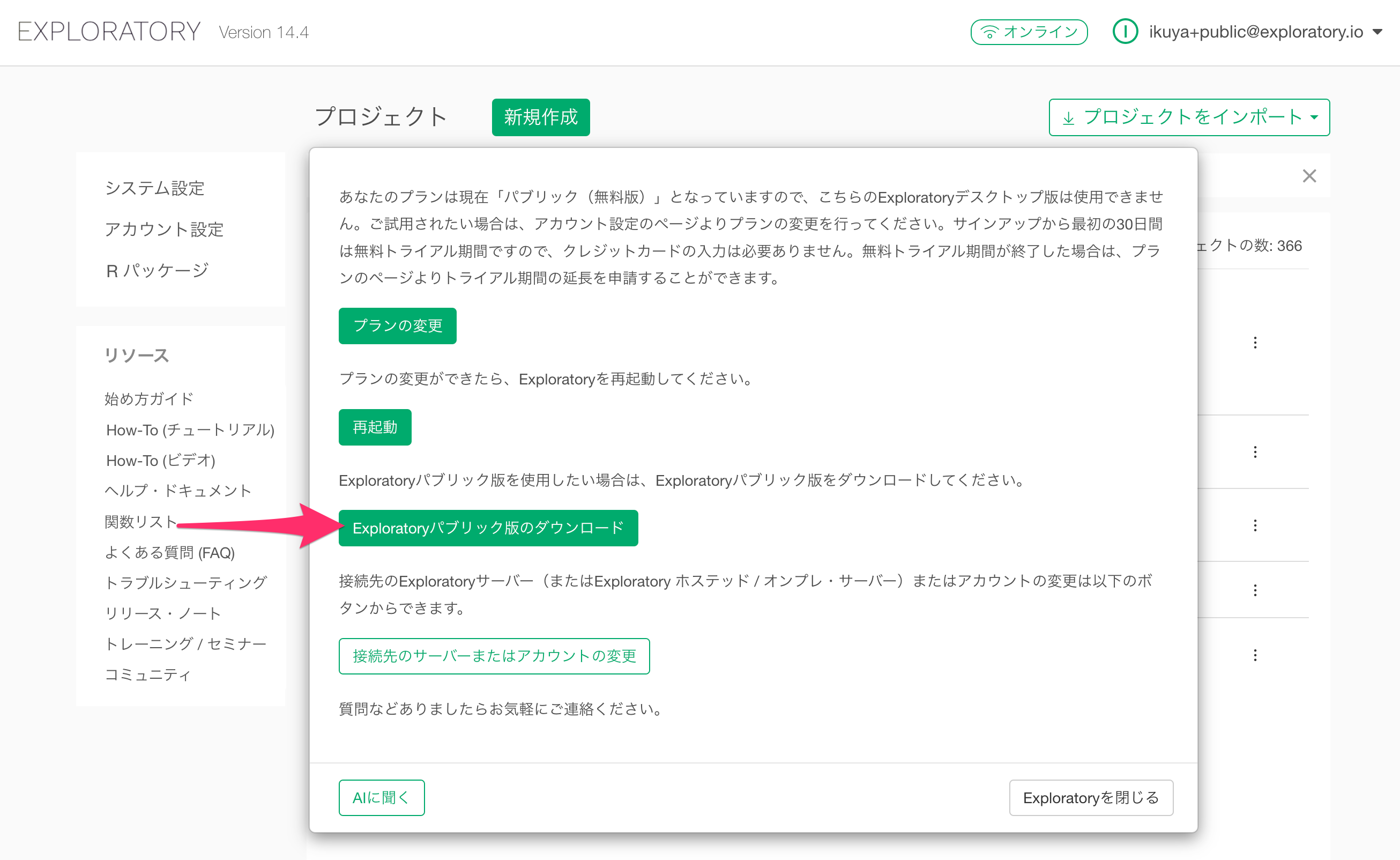This screenshot has height=860, width=1400.
Task: Select R パッケージ in the sidebar
Action: point(157,270)
